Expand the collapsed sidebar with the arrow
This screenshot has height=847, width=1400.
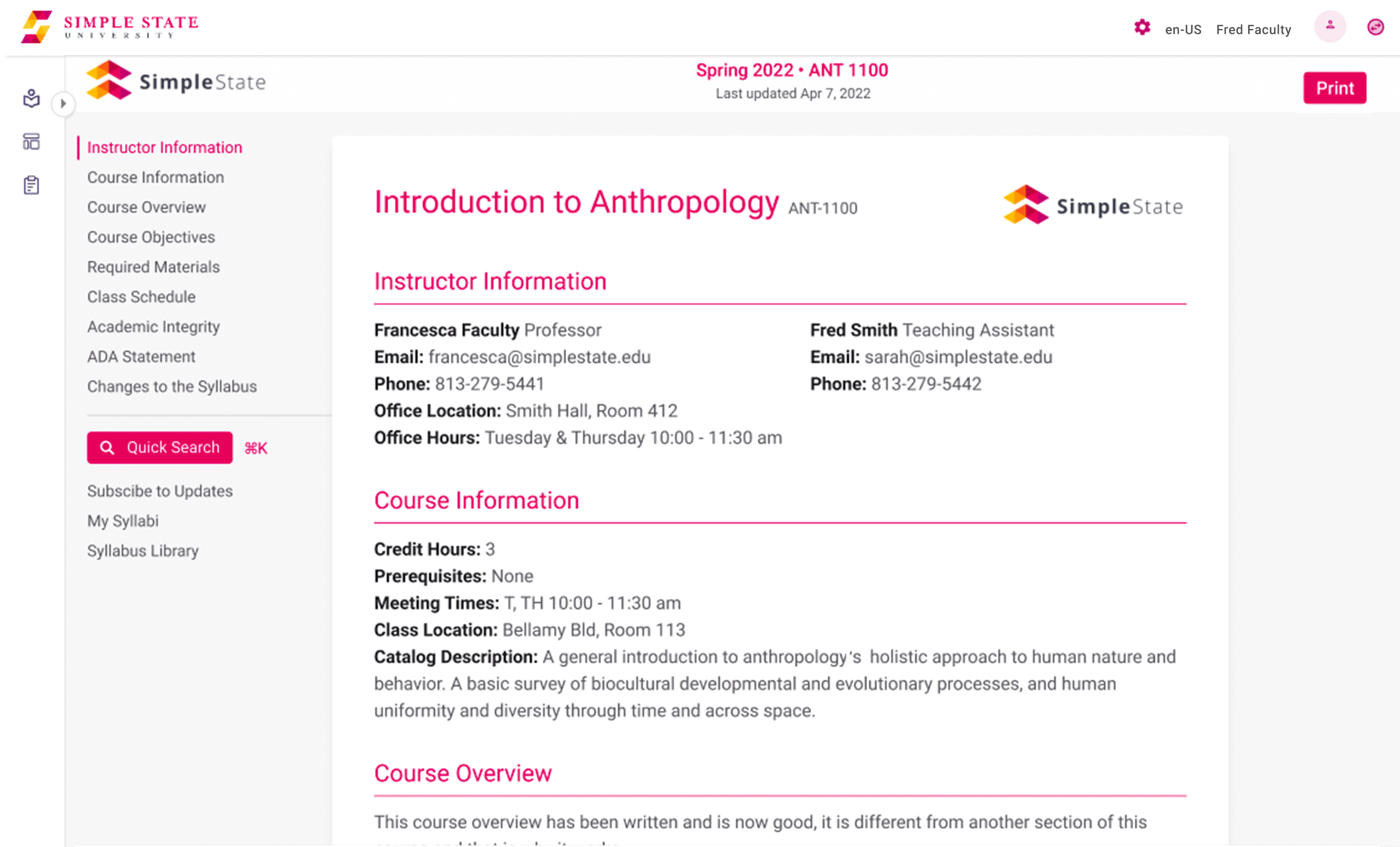(63, 104)
